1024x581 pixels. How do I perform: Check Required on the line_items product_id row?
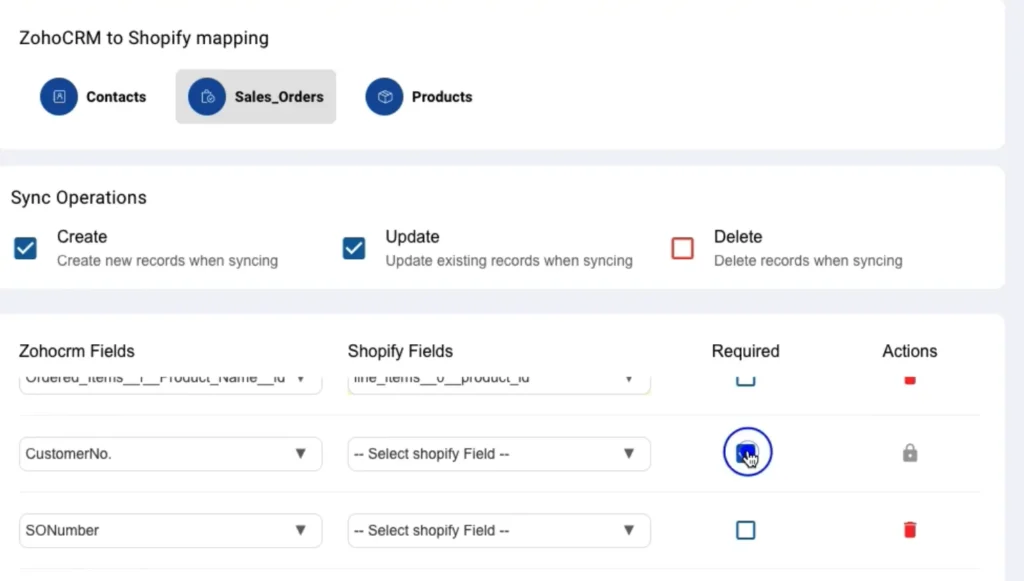(745, 379)
